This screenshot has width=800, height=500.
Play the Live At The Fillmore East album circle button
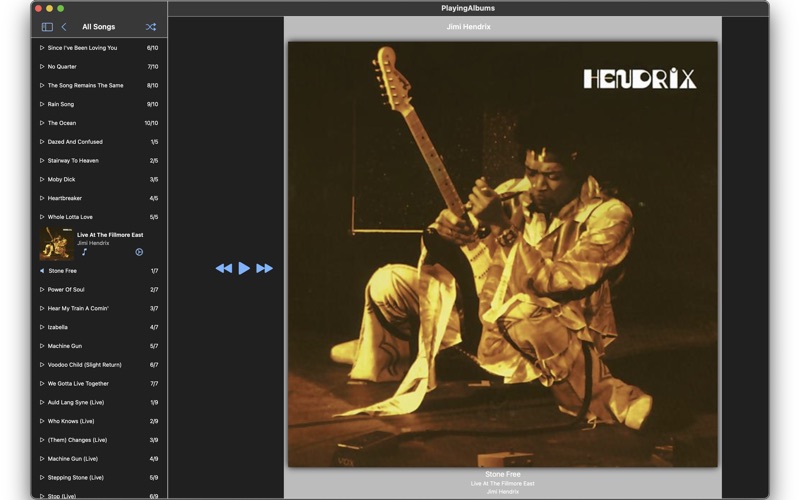pyautogui.click(x=139, y=252)
